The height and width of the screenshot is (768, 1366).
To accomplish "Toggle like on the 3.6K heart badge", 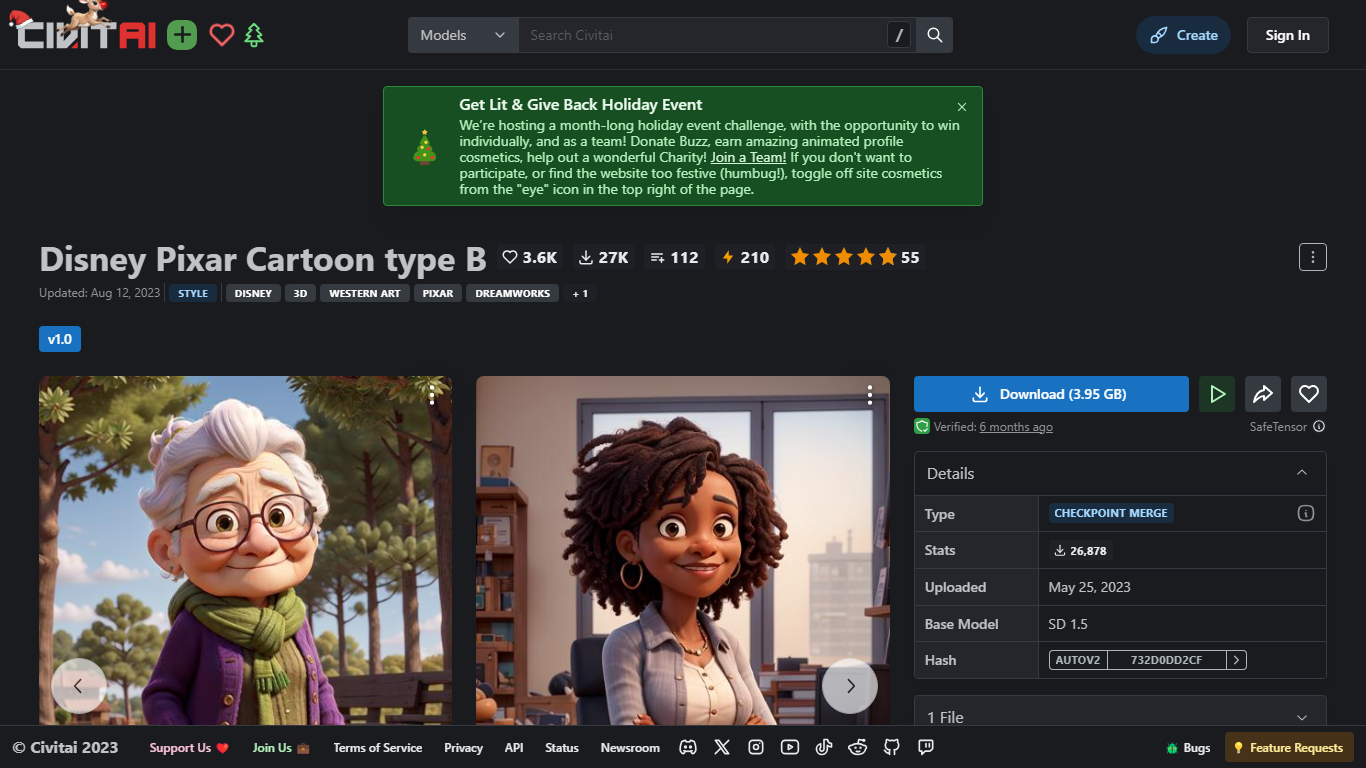I will coord(529,257).
